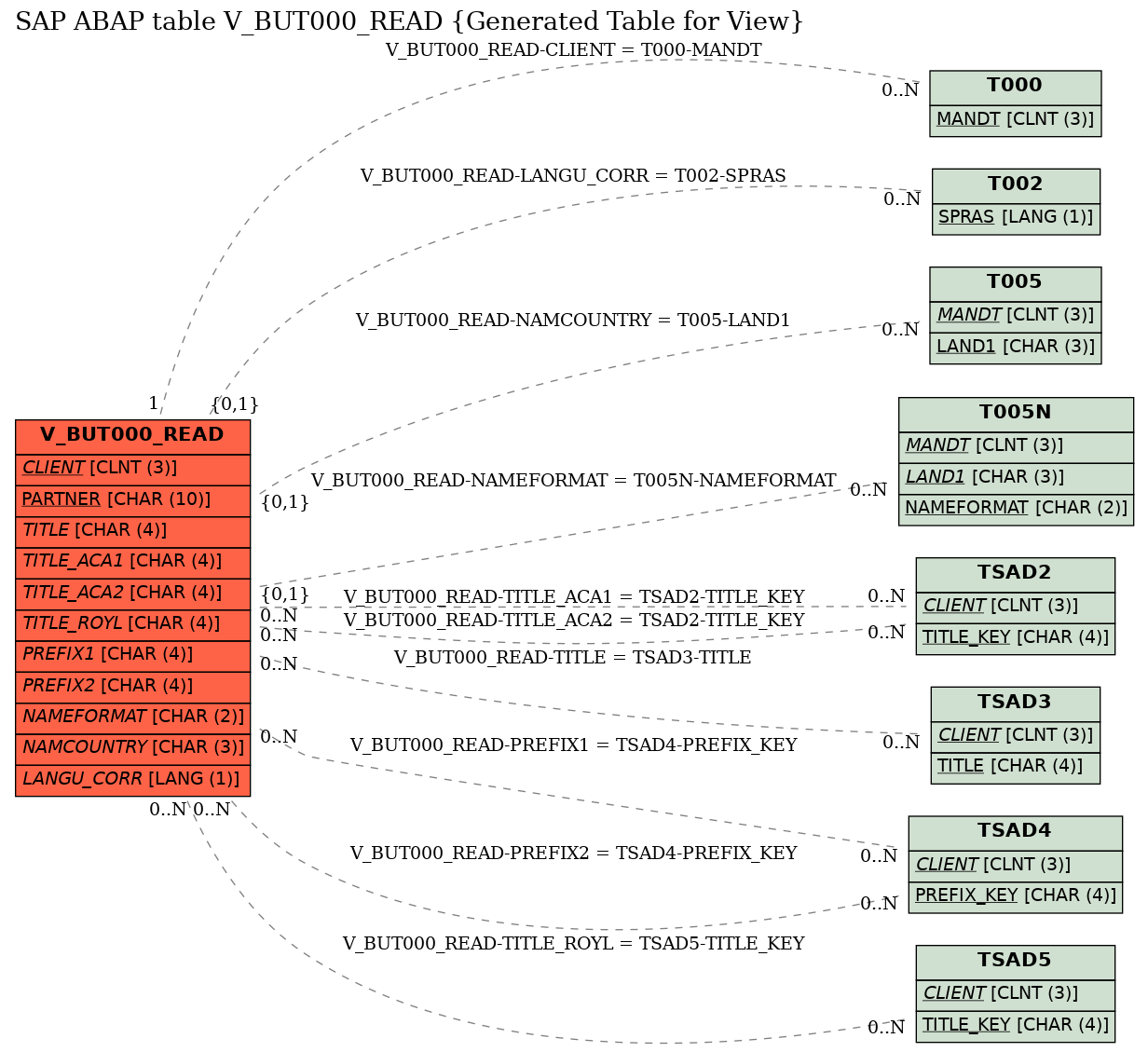1148x1052 pixels.
Task: Click the LANGU_CORR = T002-SPRAS relation label
Action: [573, 176]
